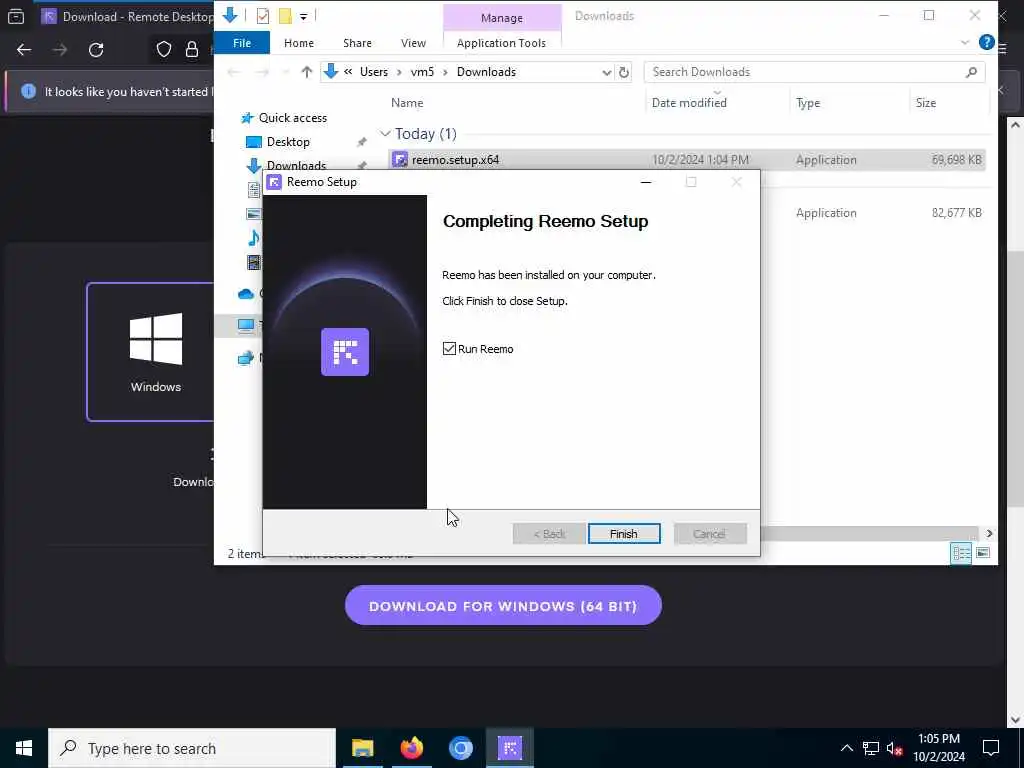
Task: Open the notification center icon
Action: click(x=991, y=748)
